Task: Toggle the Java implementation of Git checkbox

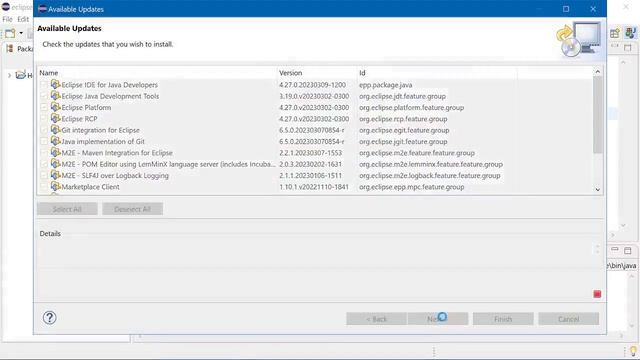Action: (x=44, y=142)
